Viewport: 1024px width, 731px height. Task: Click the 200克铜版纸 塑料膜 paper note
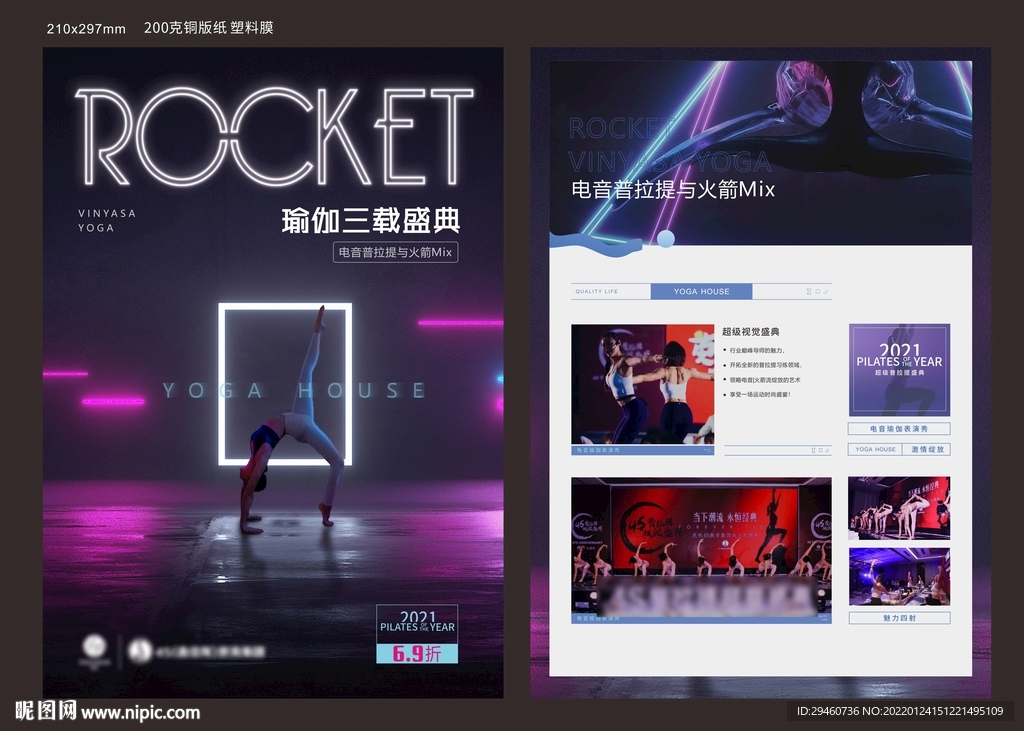208,27
